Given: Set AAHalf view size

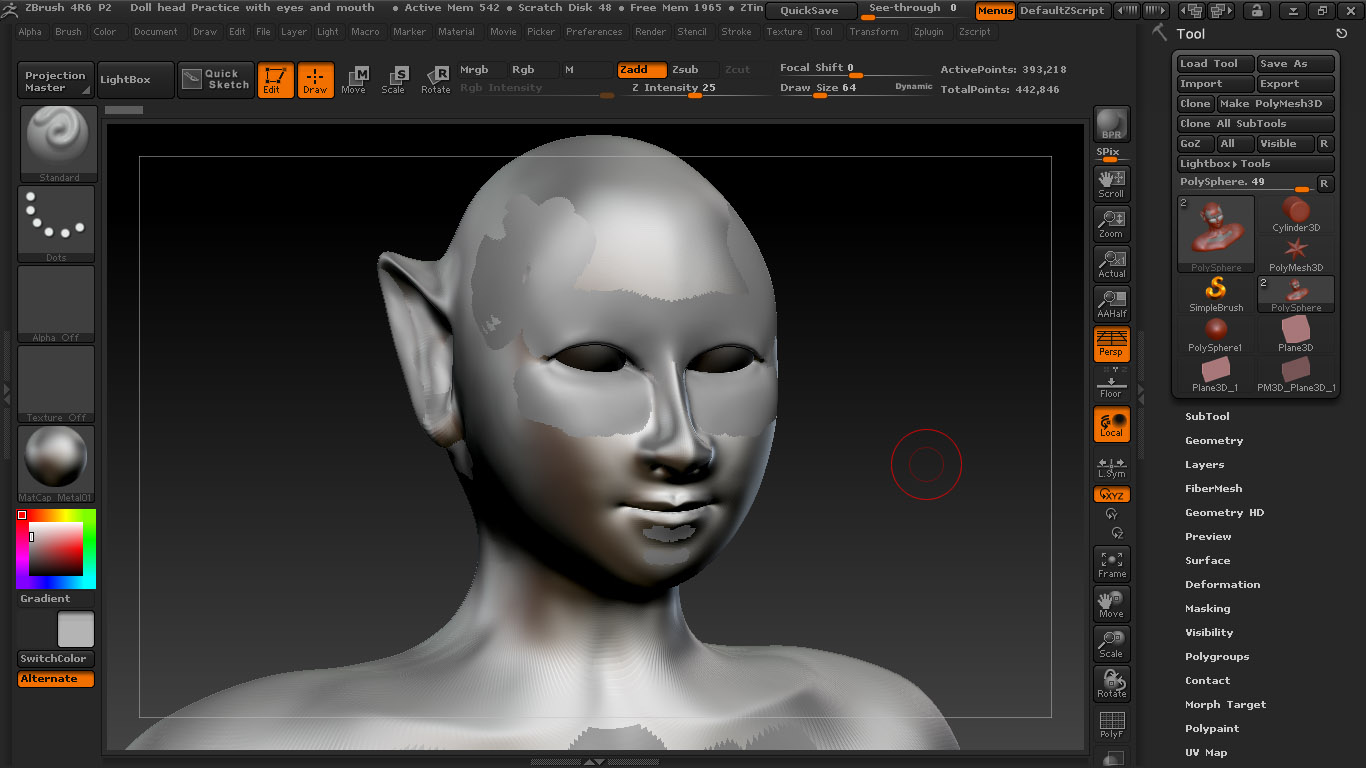Looking at the screenshot, I should point(1112,303).
